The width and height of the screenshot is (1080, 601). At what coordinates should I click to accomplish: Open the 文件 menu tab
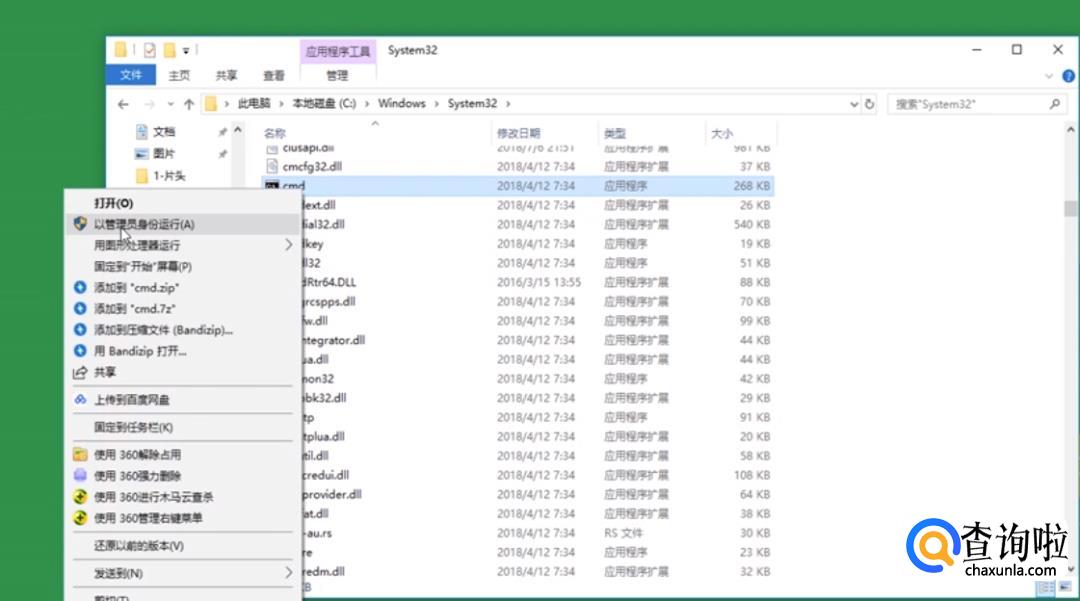pos(131,75)
